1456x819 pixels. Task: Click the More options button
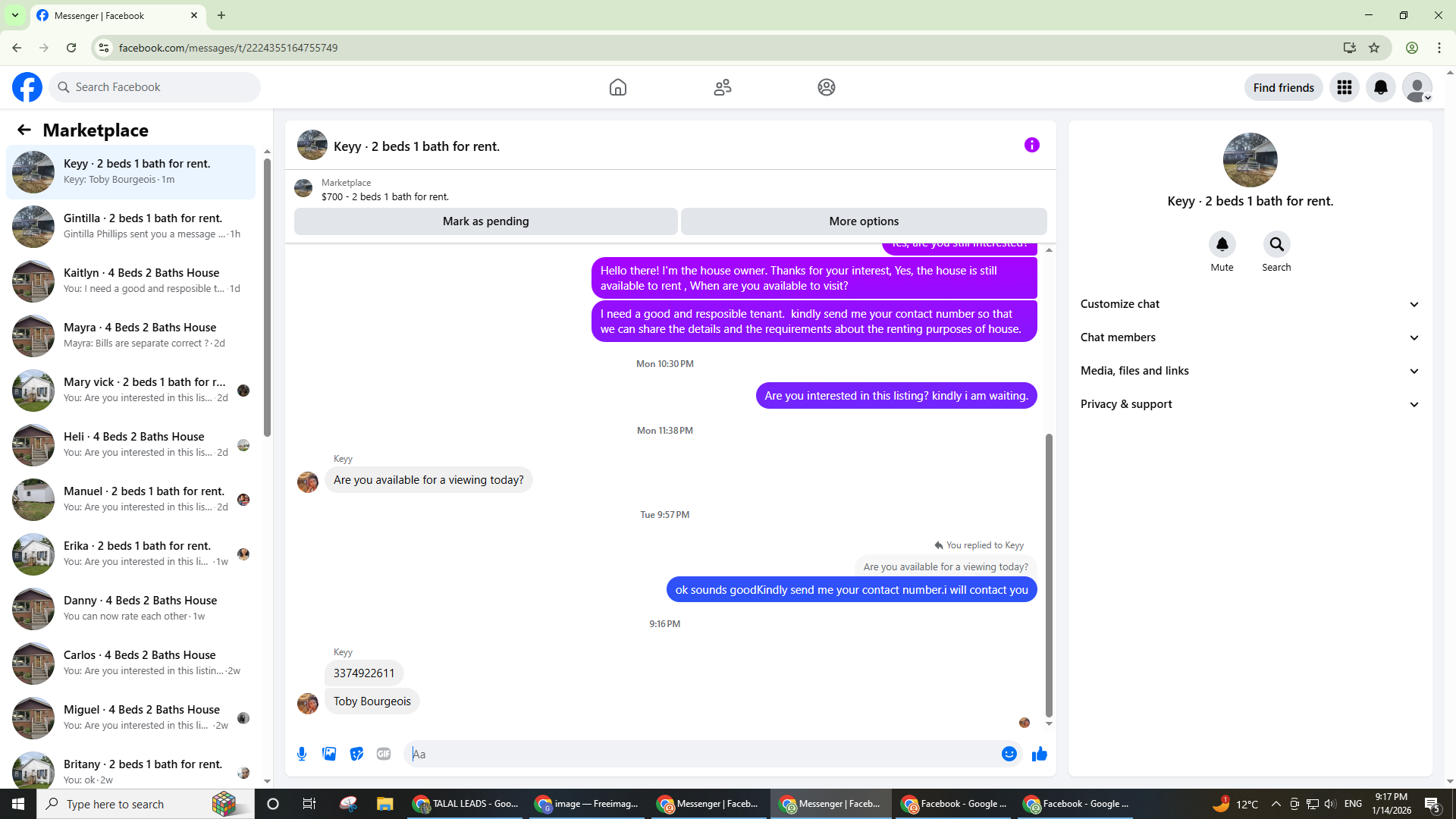(x=864, y=221)
